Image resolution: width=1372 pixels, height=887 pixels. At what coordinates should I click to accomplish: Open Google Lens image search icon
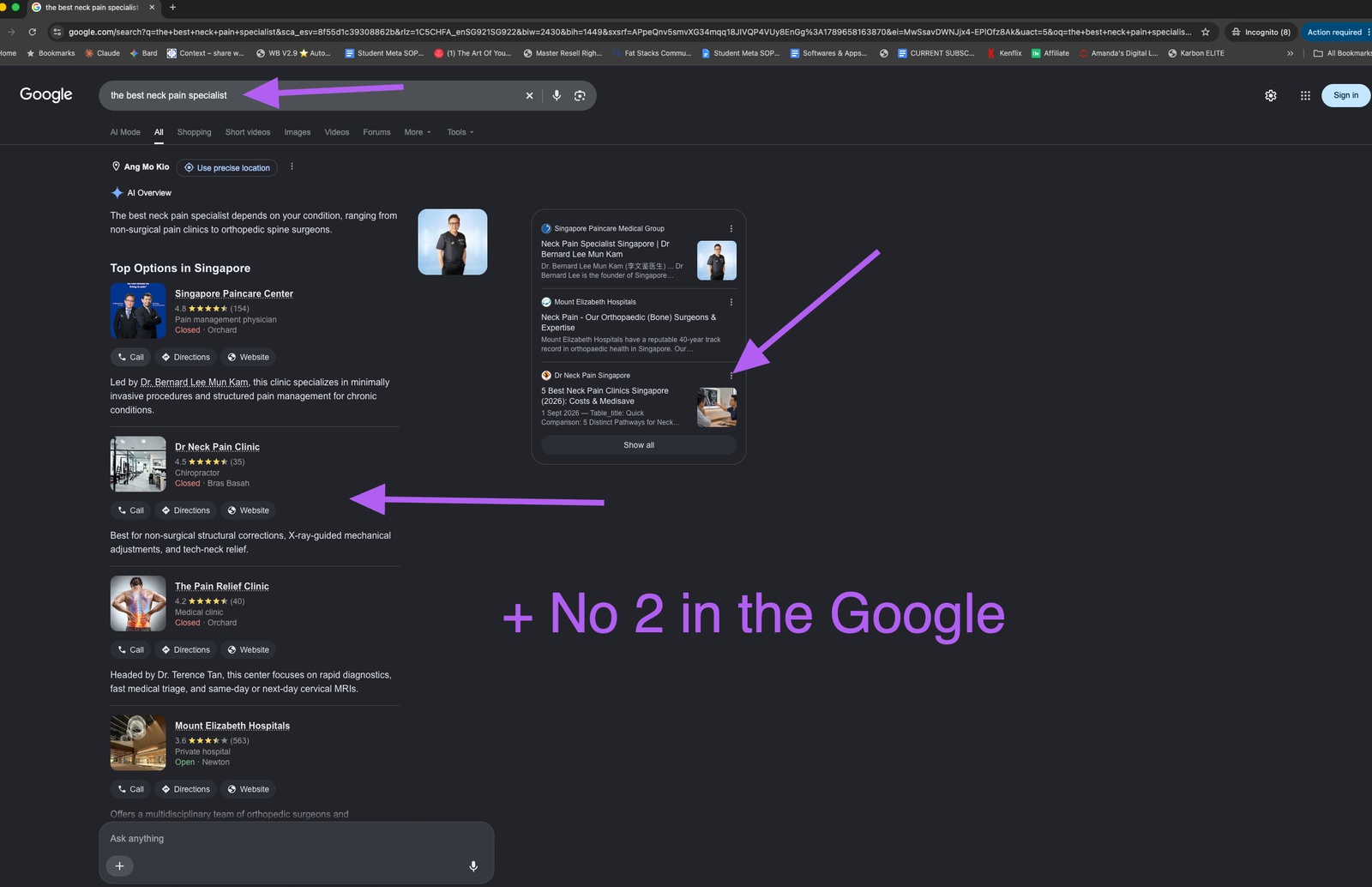point(580,95)
